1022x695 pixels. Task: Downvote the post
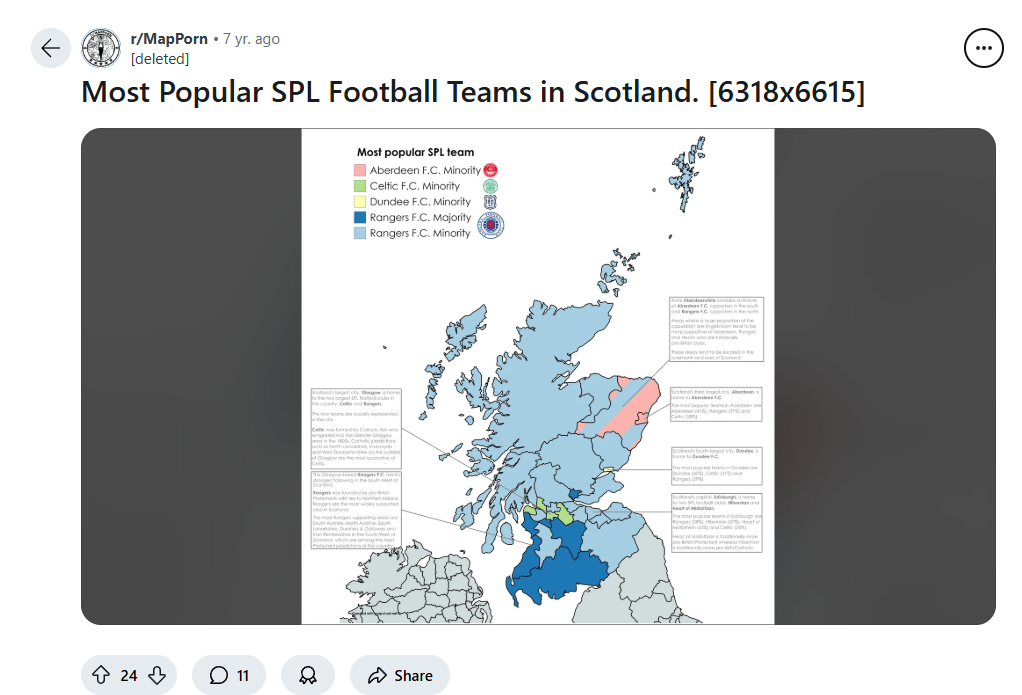157,675
